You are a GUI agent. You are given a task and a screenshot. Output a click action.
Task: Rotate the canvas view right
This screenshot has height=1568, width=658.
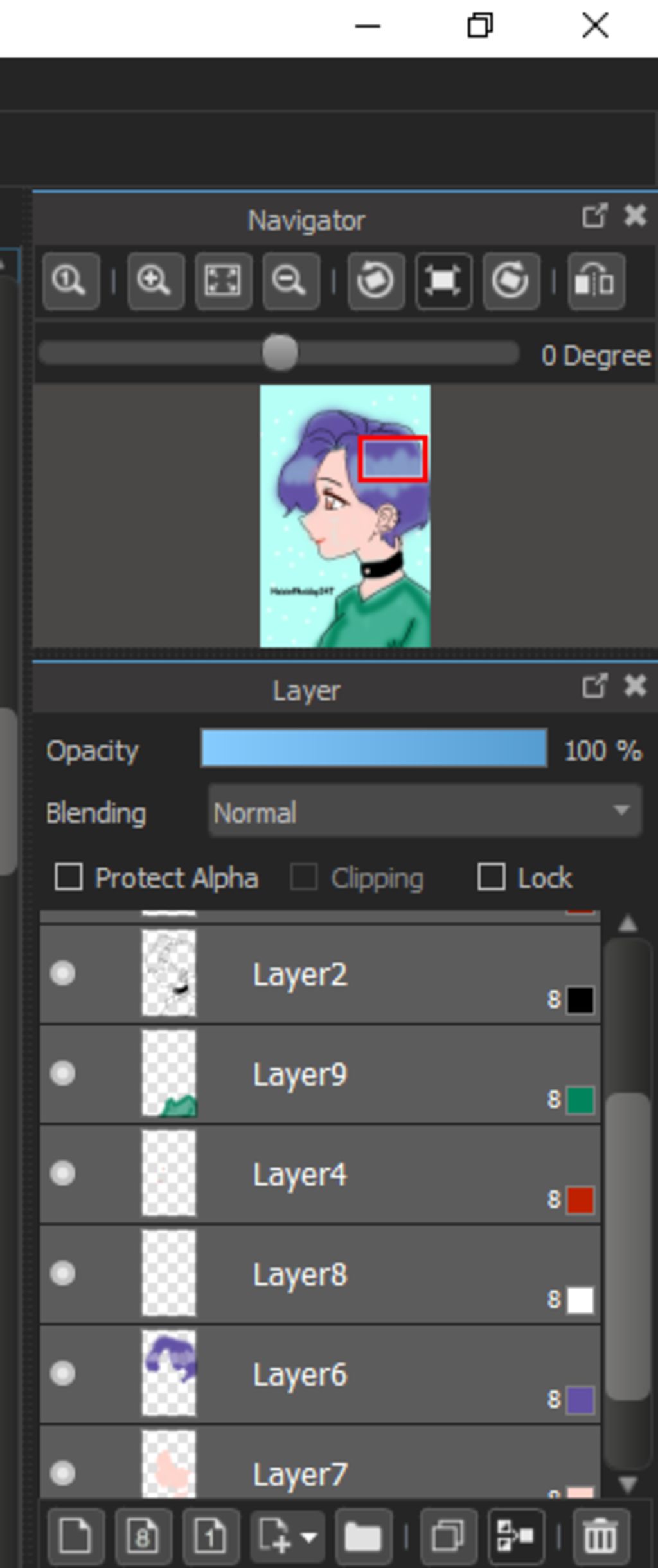(511, 281)
